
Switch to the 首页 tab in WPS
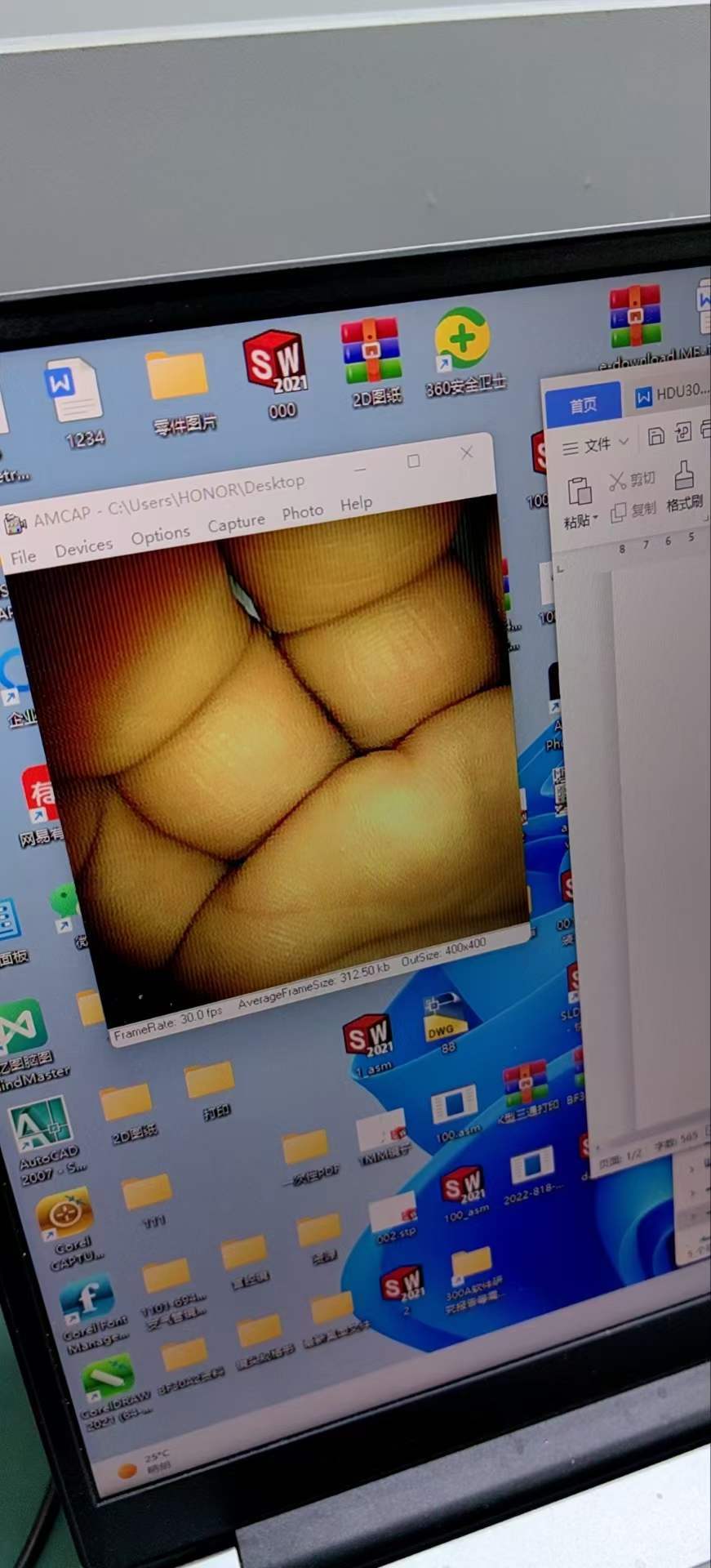point(583,405)
